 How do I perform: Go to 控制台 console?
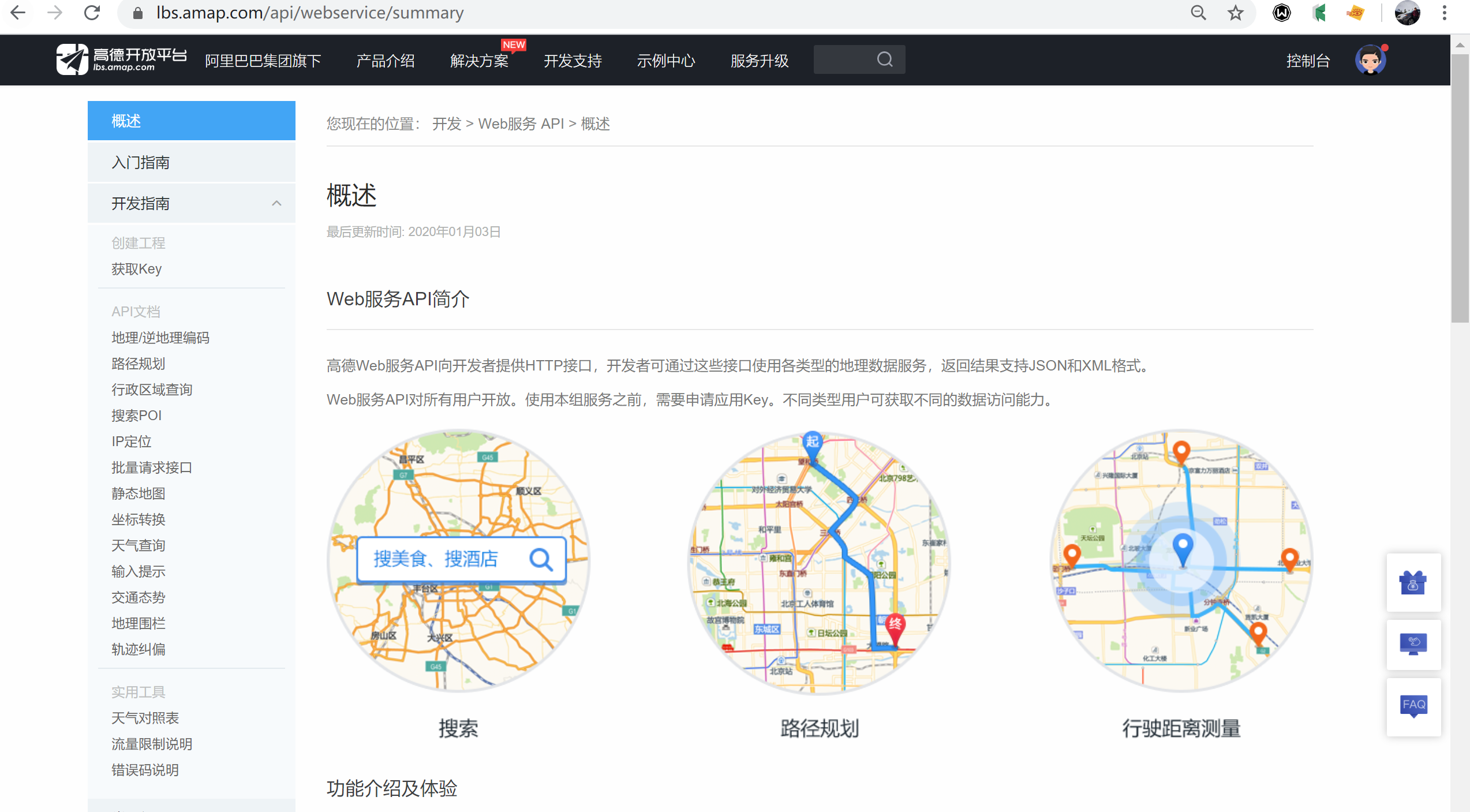[x=1308, y=61]
